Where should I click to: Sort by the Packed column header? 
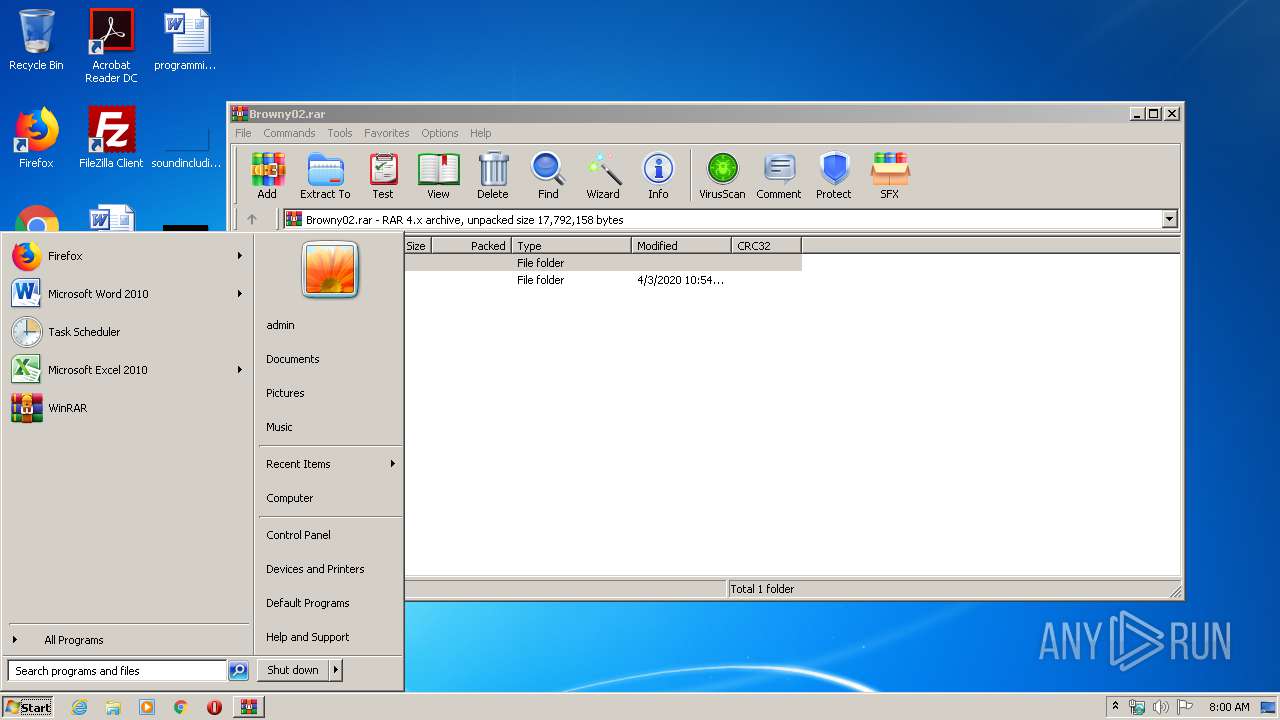click(x=471, y=246)
